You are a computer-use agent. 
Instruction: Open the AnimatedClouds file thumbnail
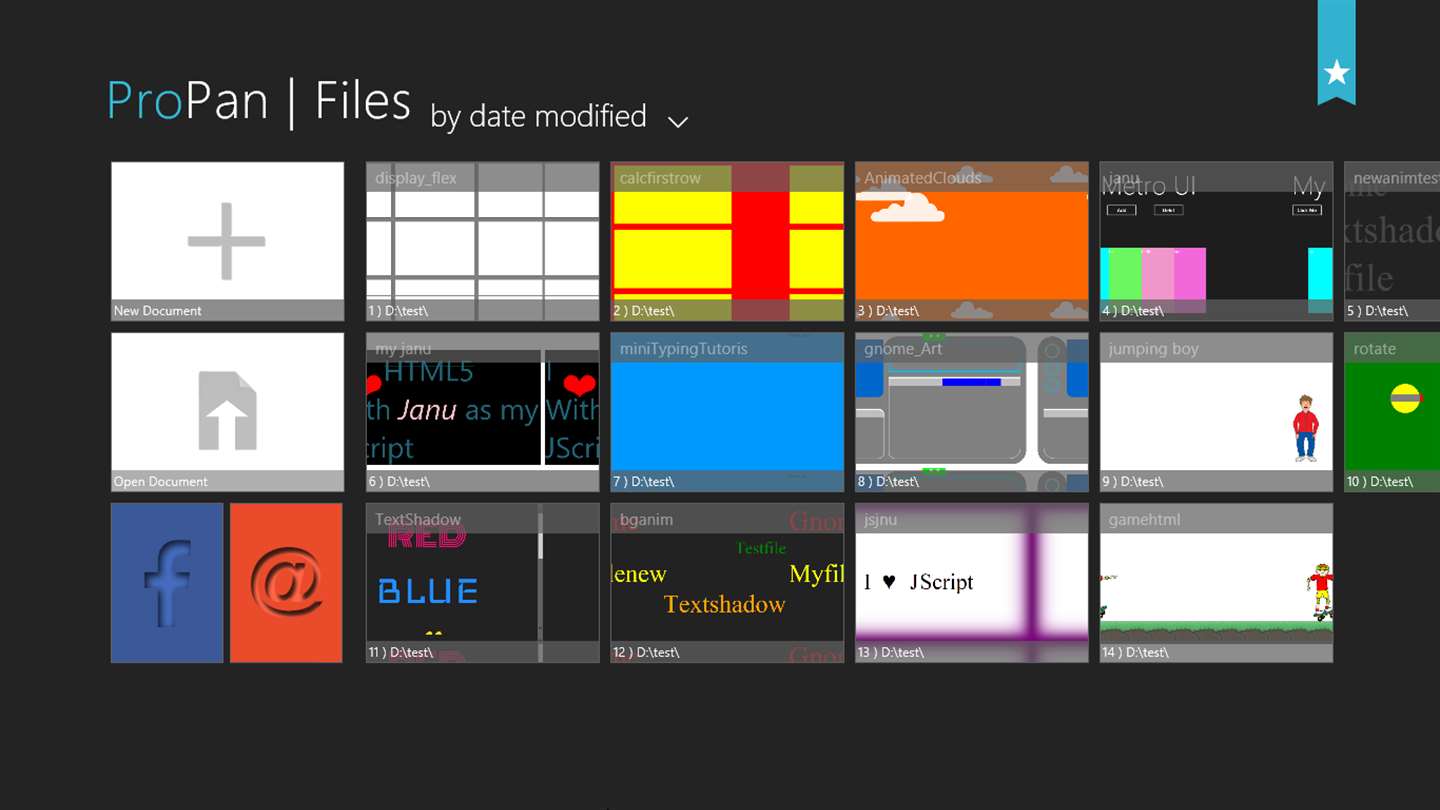pos(972,241)
